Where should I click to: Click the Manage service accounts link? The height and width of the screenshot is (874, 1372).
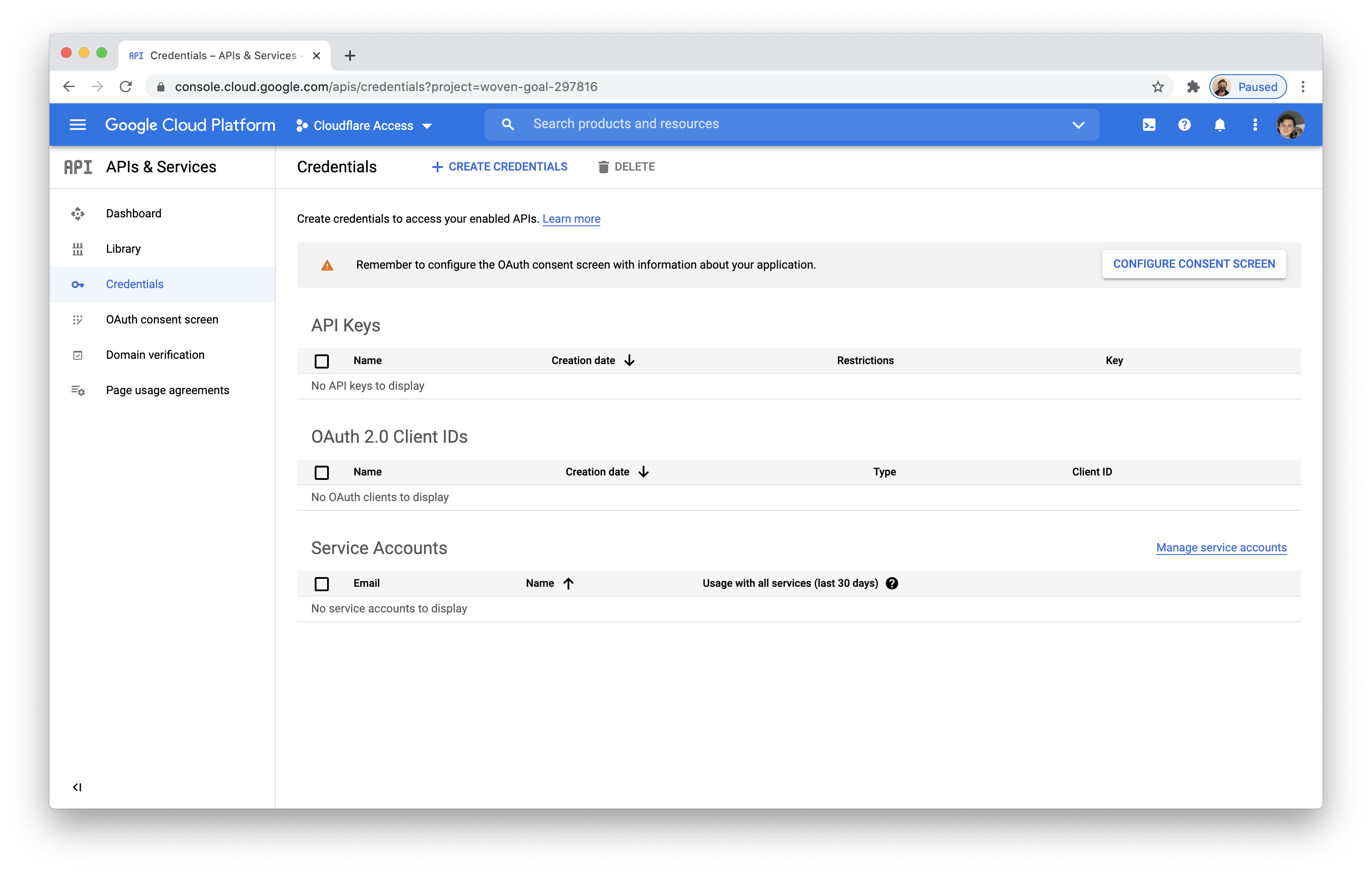coord(1220,547)
